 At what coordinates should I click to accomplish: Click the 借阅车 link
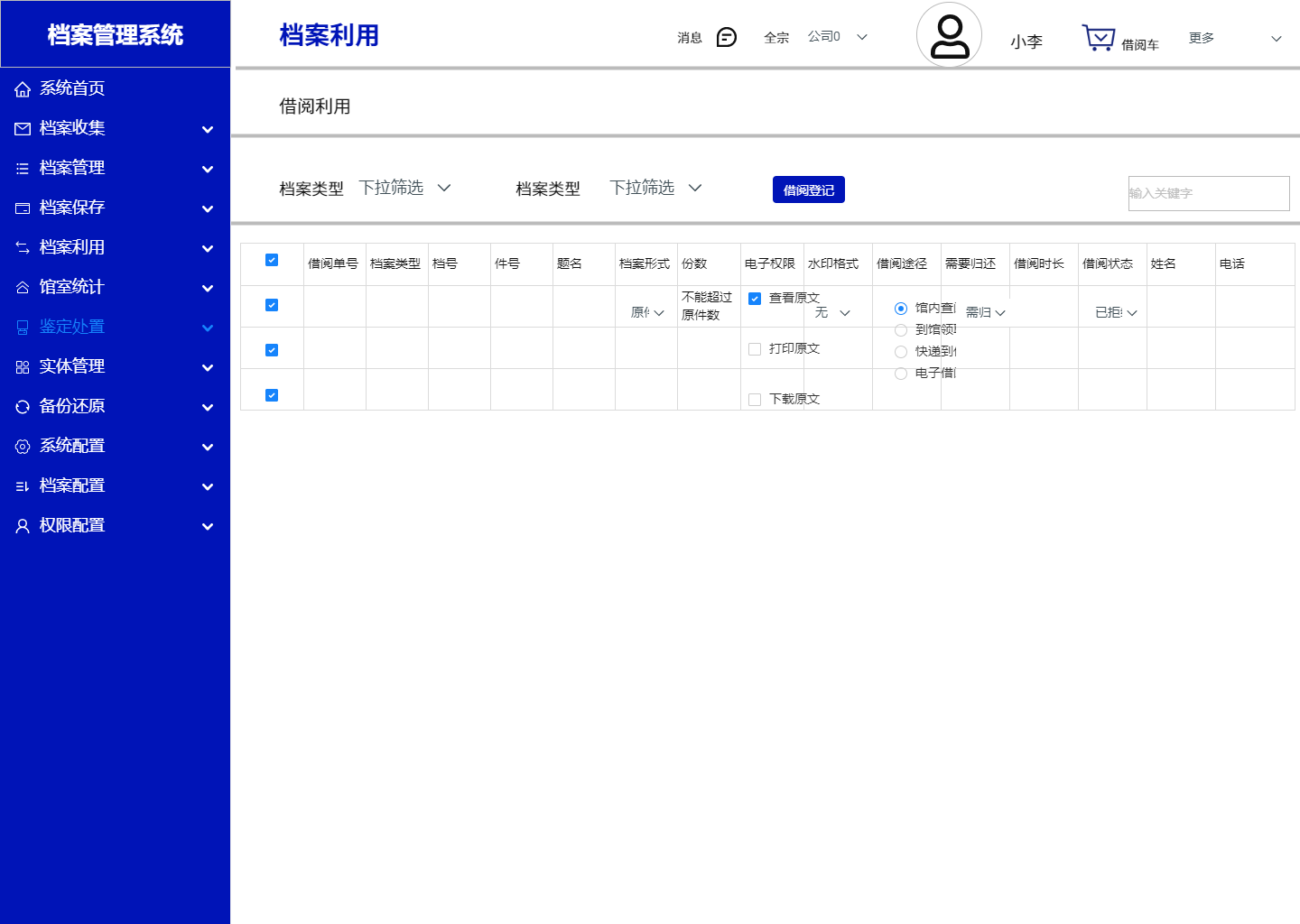pyautogui.click(x=1139, y=44)
